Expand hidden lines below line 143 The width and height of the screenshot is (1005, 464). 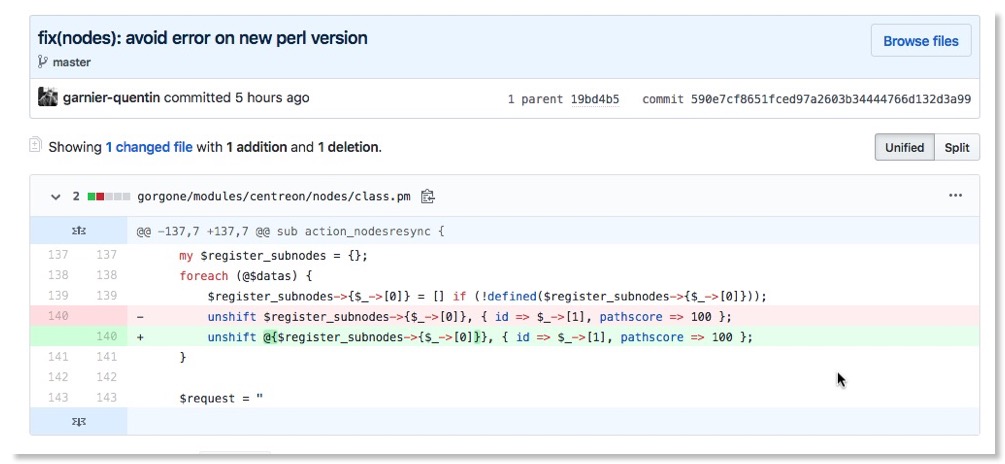click(x=79, y=421)
